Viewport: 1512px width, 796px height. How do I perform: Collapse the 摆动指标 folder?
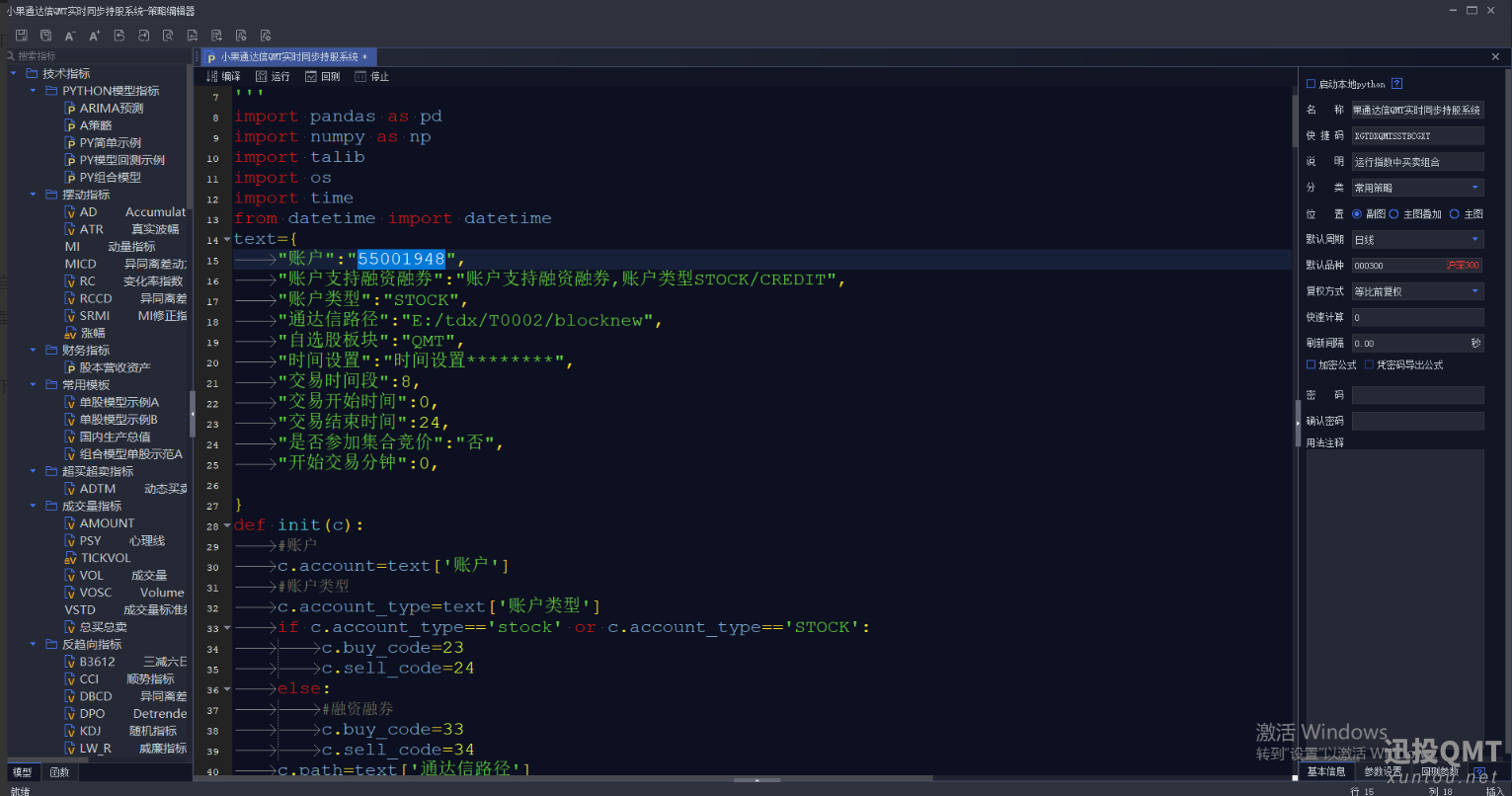click(33, 195)
